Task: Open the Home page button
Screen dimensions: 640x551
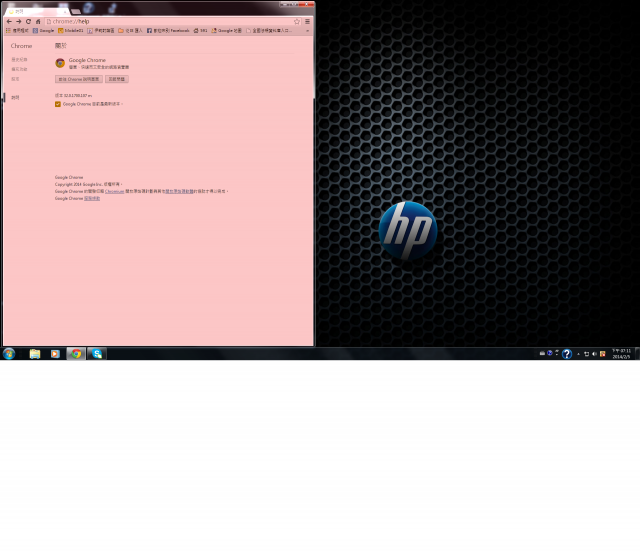Action: point(38,21)
